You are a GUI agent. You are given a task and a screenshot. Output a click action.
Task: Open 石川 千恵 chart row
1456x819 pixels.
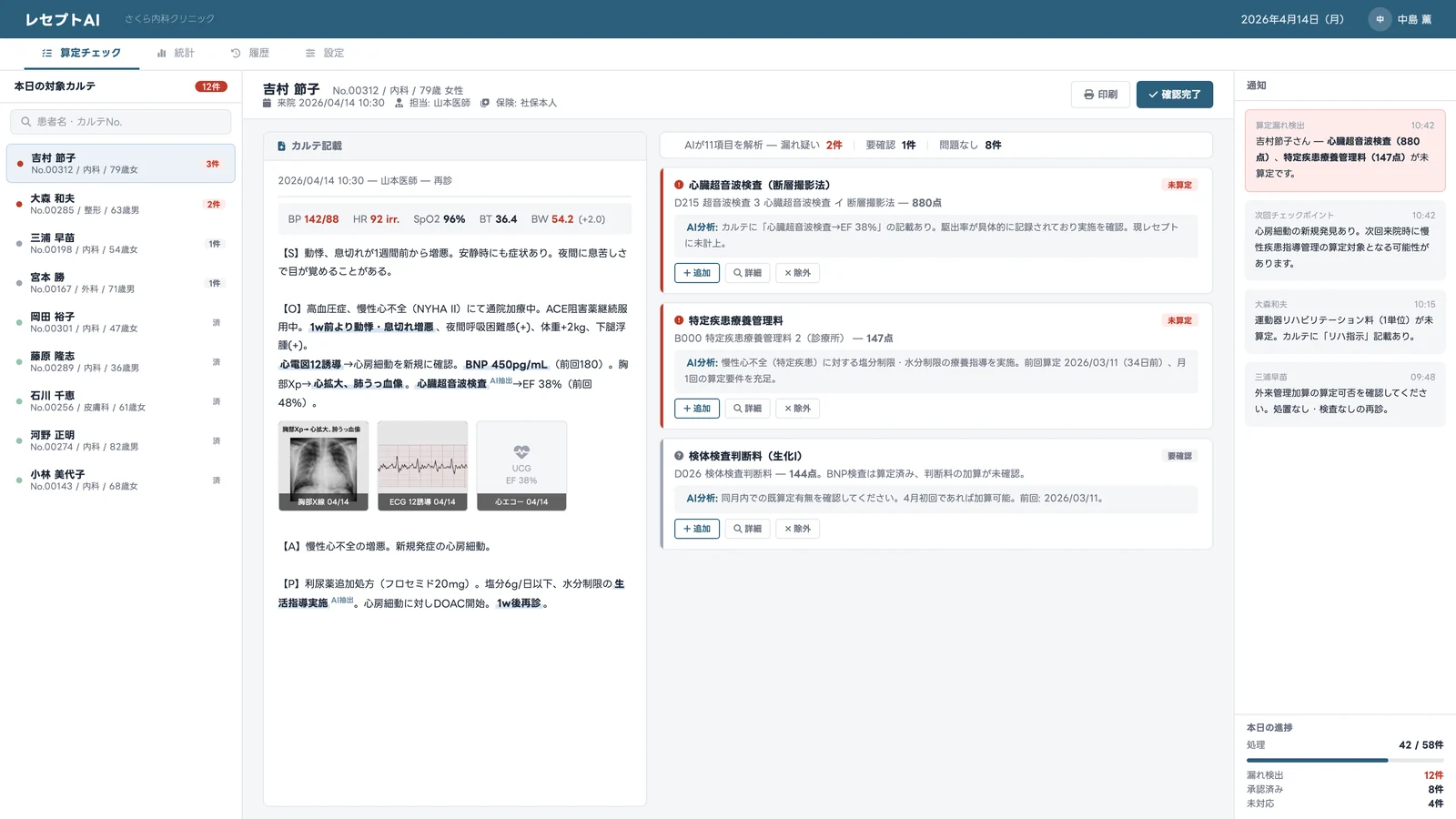[121, 401]
